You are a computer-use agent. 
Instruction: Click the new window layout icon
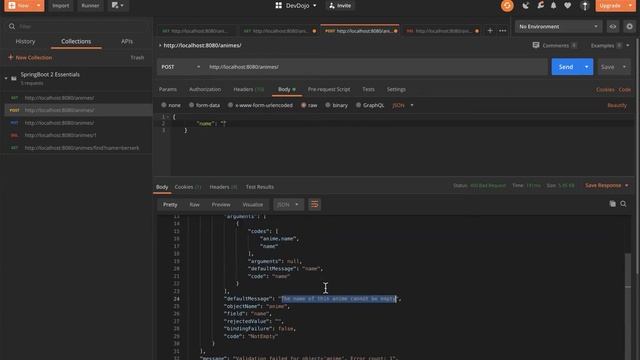118,5
